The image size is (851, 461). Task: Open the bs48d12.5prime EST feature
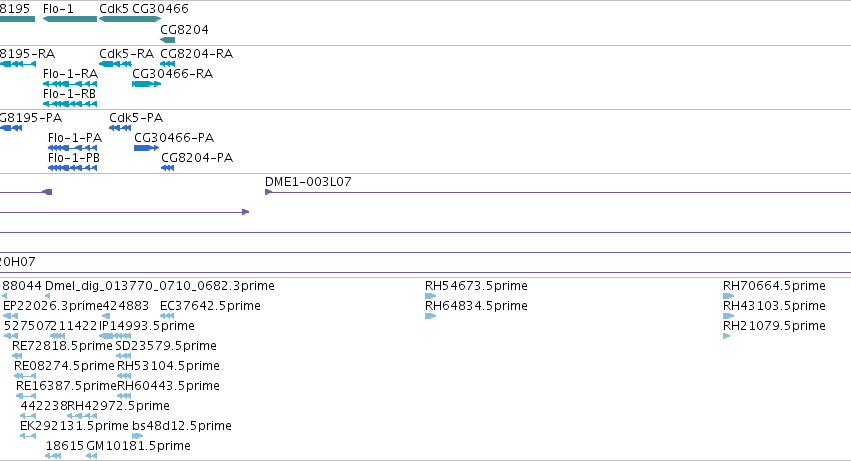click(x=137, y=436)
